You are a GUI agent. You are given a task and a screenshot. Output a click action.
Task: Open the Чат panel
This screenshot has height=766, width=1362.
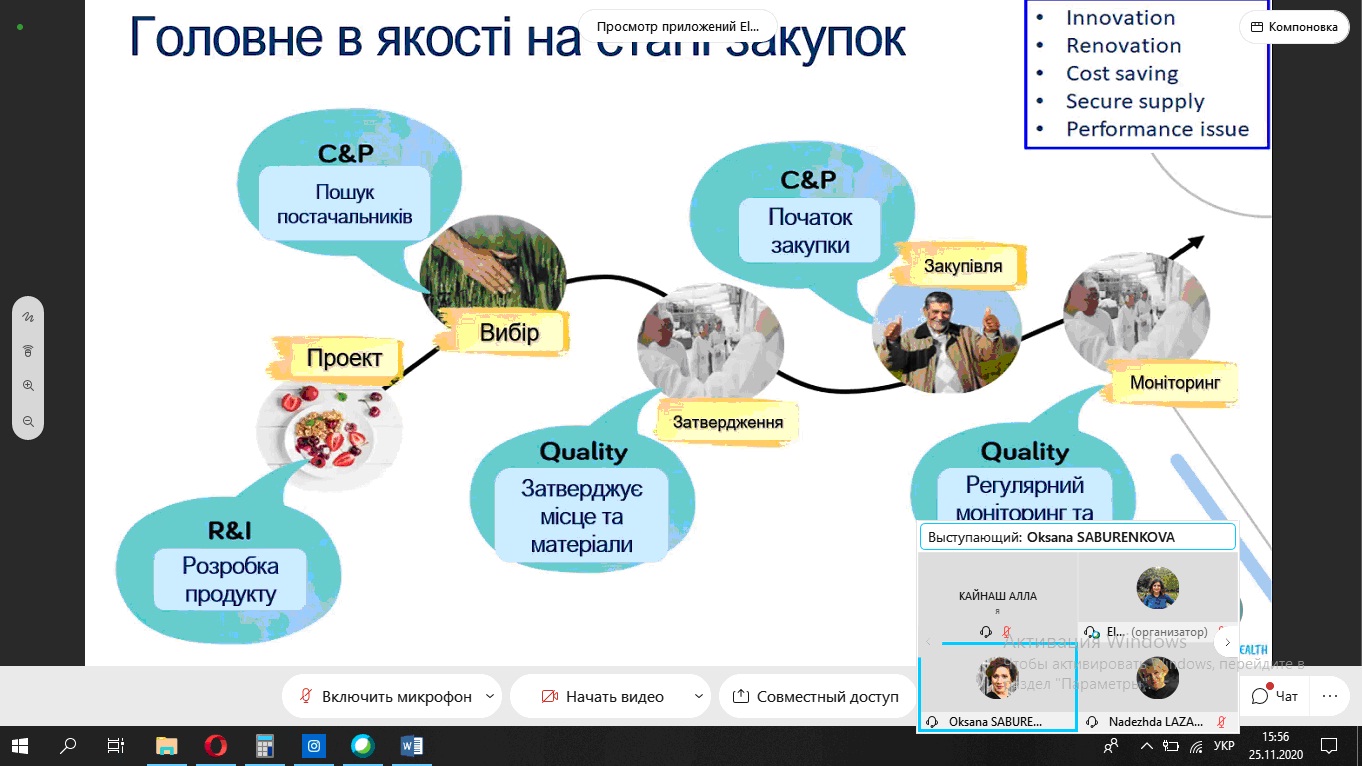1275,696
